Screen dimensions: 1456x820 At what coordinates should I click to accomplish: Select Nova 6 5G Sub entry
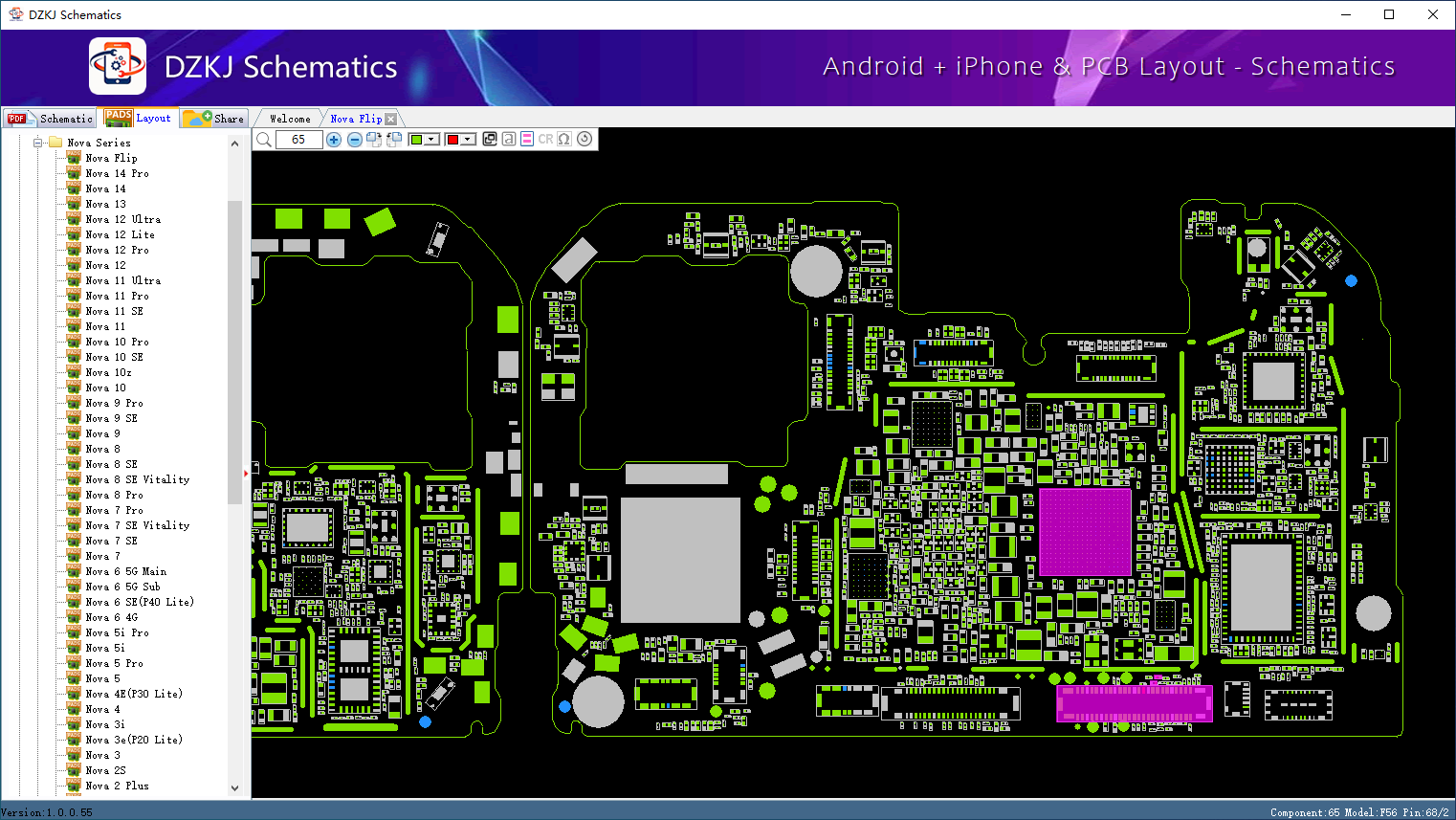122,587
